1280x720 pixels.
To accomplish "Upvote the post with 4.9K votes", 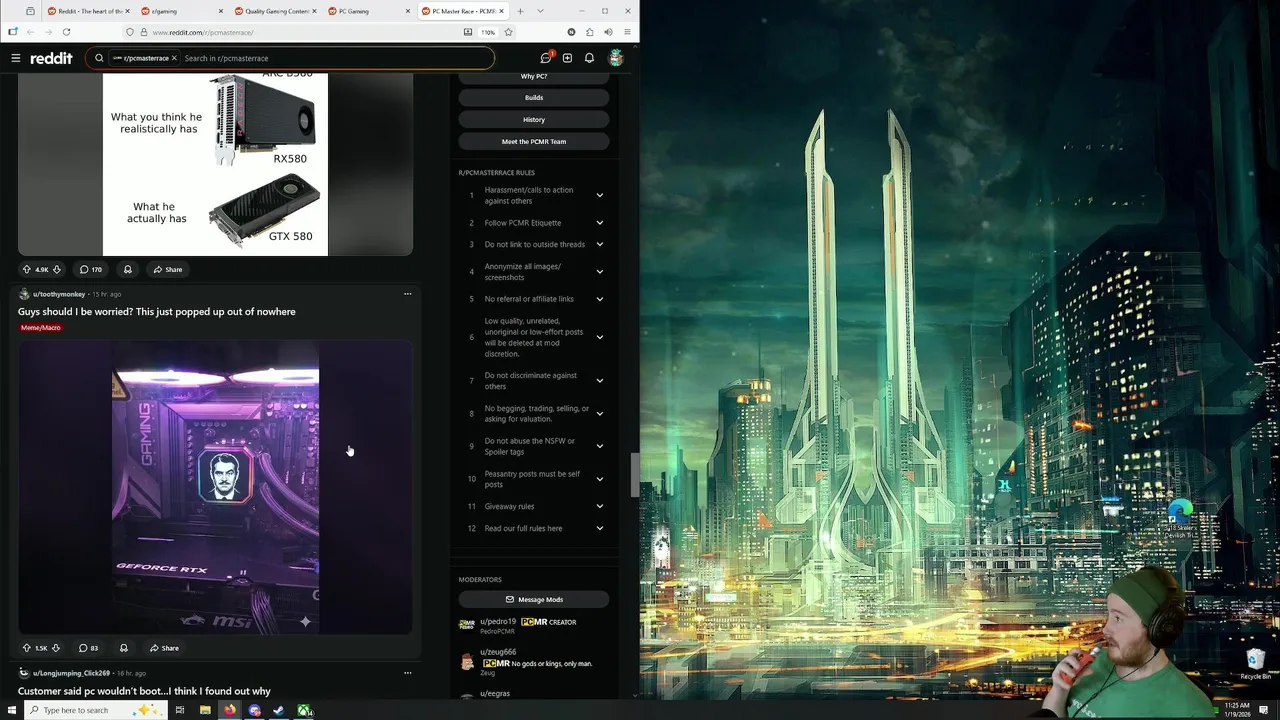I will 27,269.
